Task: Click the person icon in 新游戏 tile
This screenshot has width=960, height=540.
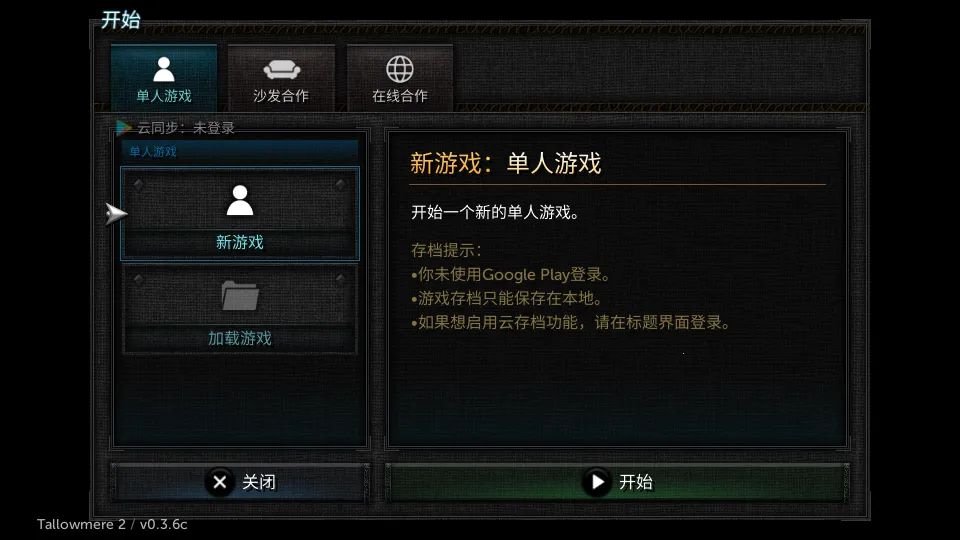Action: point(239,200)
